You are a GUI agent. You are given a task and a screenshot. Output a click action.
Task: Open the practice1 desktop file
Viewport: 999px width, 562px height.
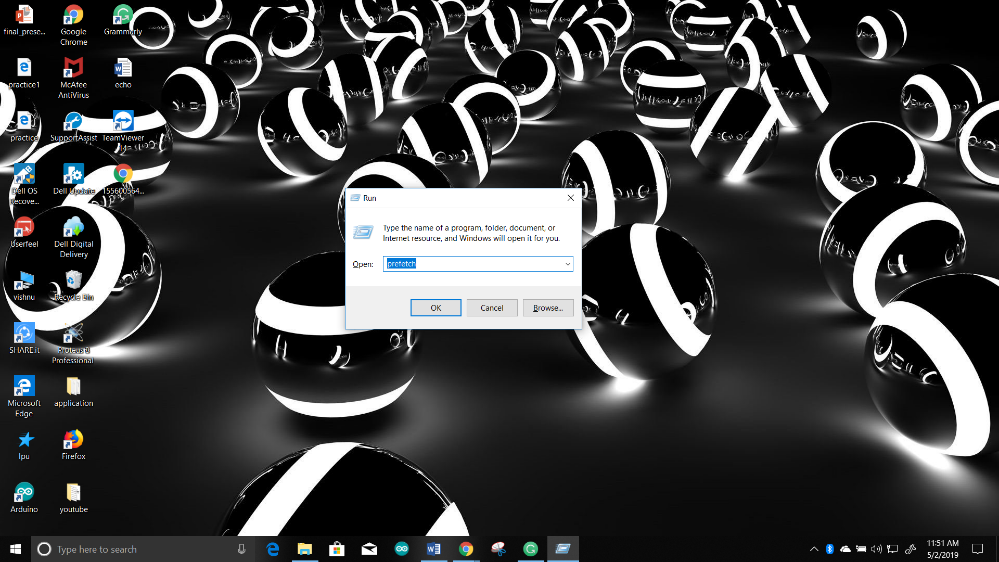tap(24, 73)
